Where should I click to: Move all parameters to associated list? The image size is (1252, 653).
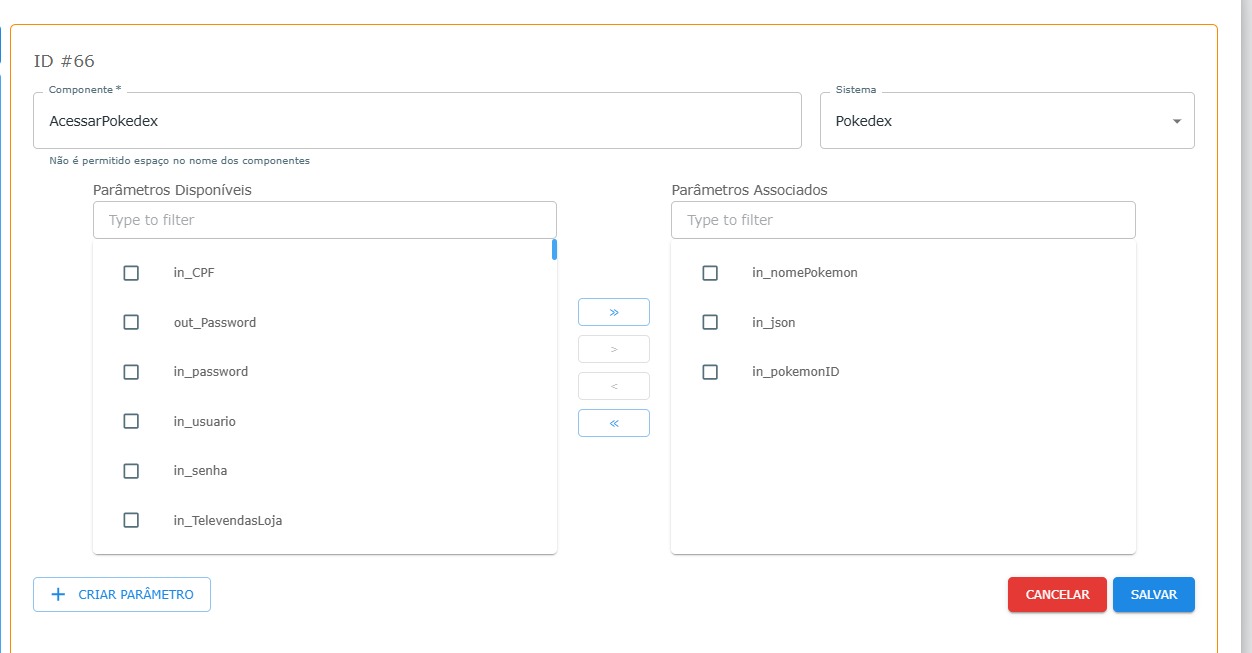point(614,312)
